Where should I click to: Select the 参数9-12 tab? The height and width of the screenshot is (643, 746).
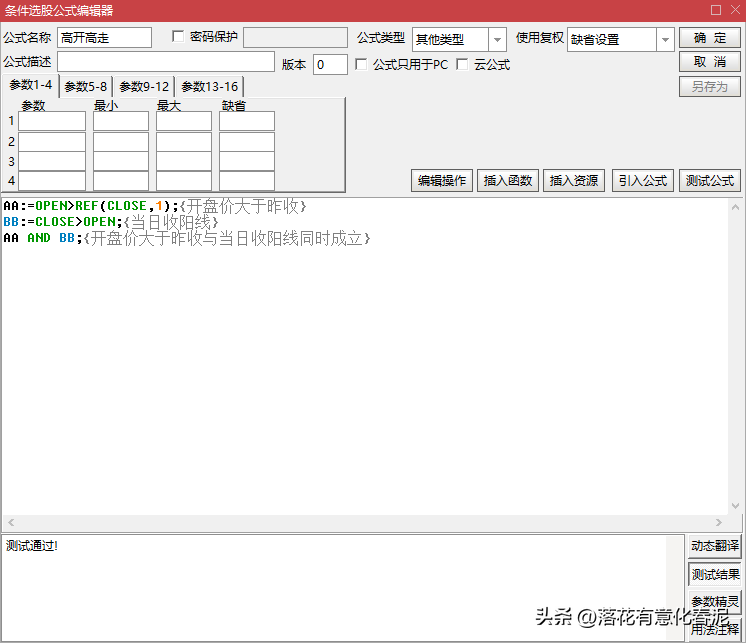click(x=144, y=87)
